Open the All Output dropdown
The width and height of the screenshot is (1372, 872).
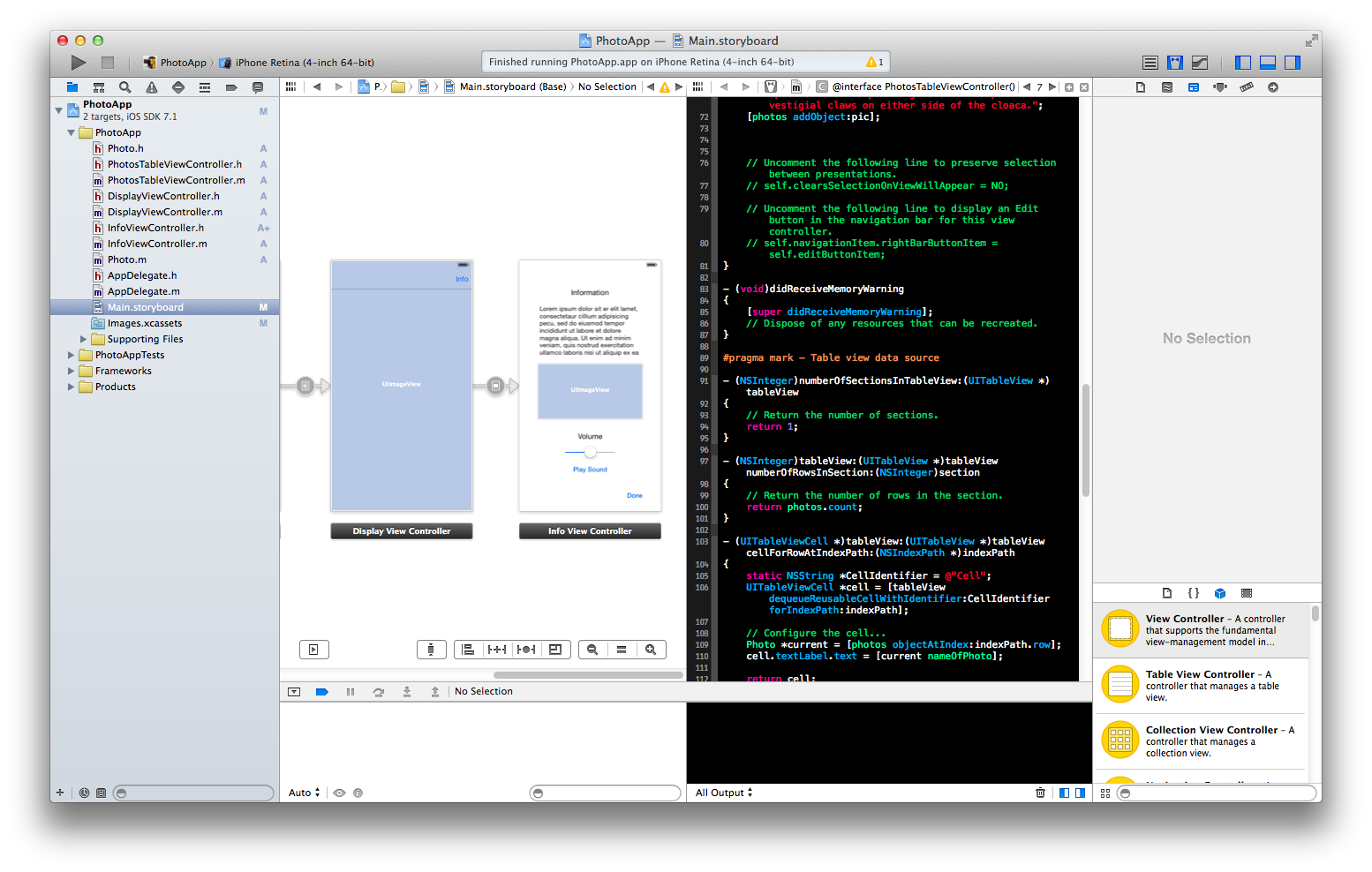click(x=724, y=793)
